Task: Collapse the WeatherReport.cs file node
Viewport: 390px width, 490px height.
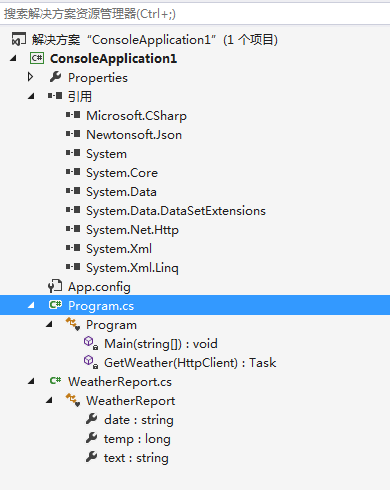Action: point(31,381)
